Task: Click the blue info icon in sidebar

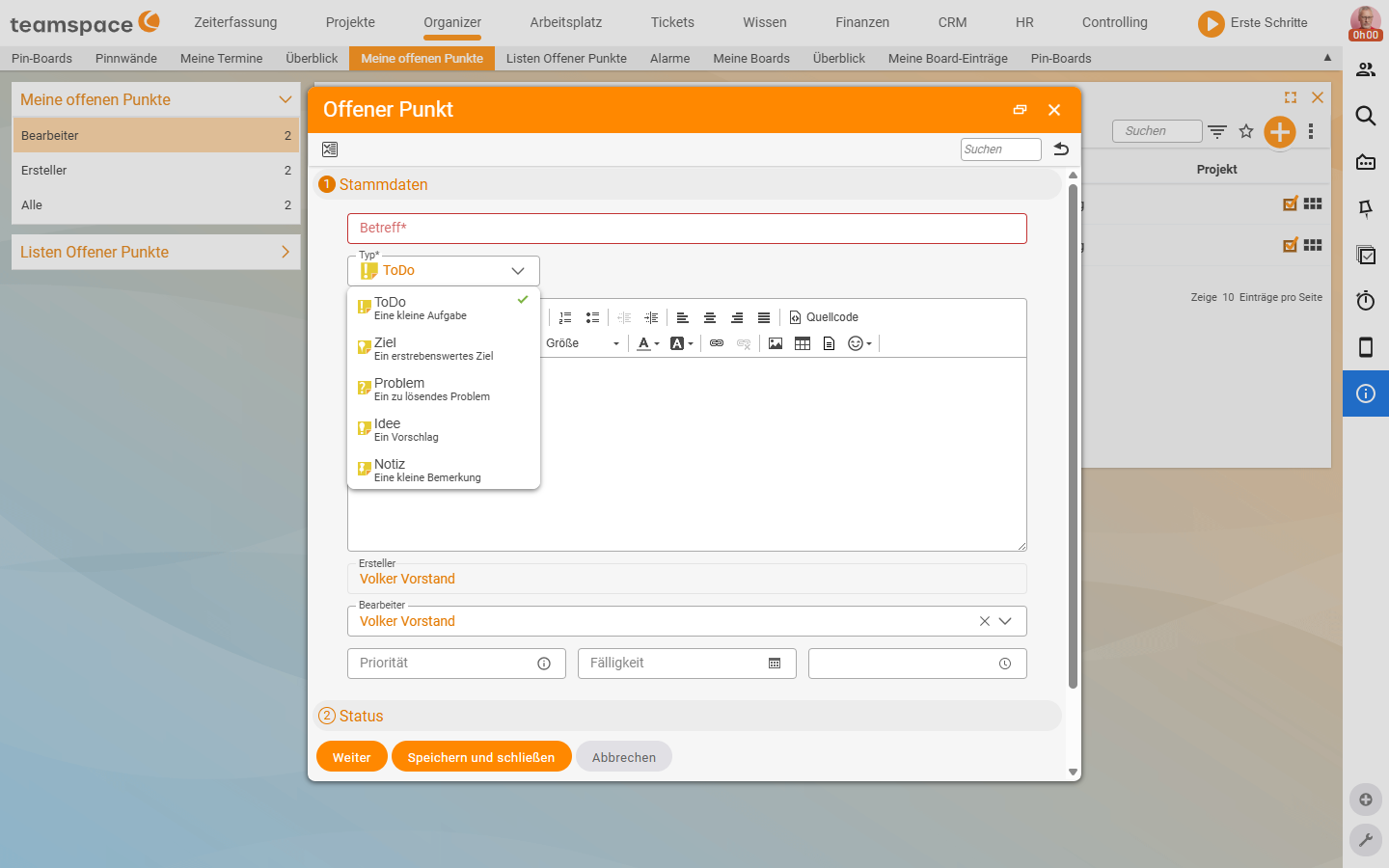Action: coord(1366,393)
